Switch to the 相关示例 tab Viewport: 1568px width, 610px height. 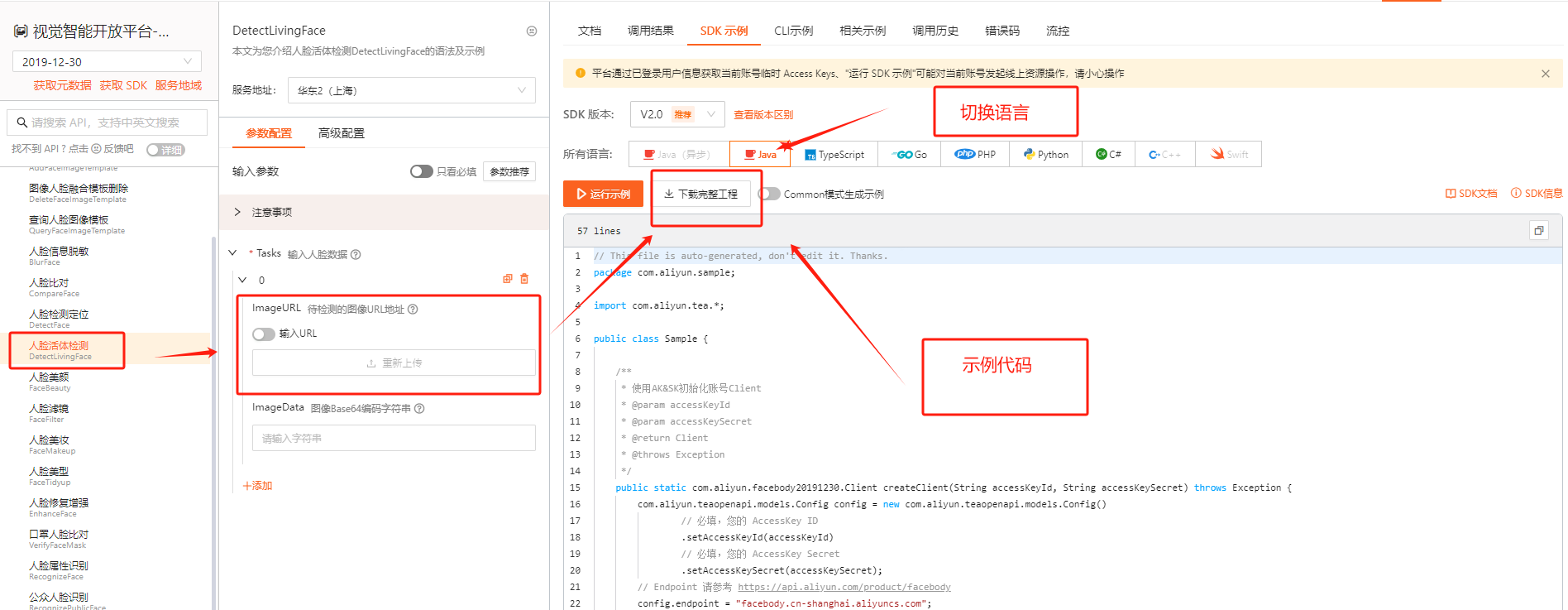pyautogui.click(x=863, y=31)
